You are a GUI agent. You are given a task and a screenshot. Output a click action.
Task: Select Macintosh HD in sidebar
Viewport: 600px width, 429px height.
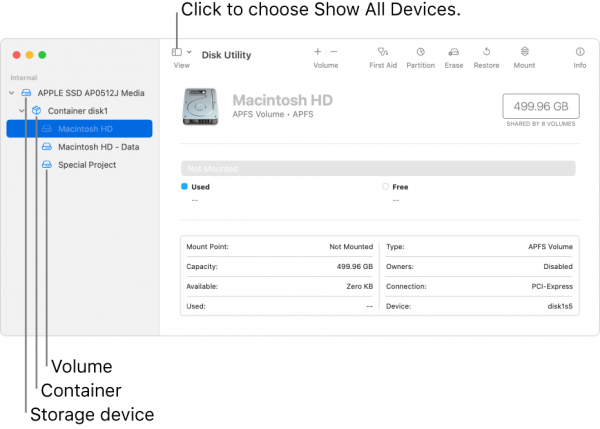tap(79, 129)
